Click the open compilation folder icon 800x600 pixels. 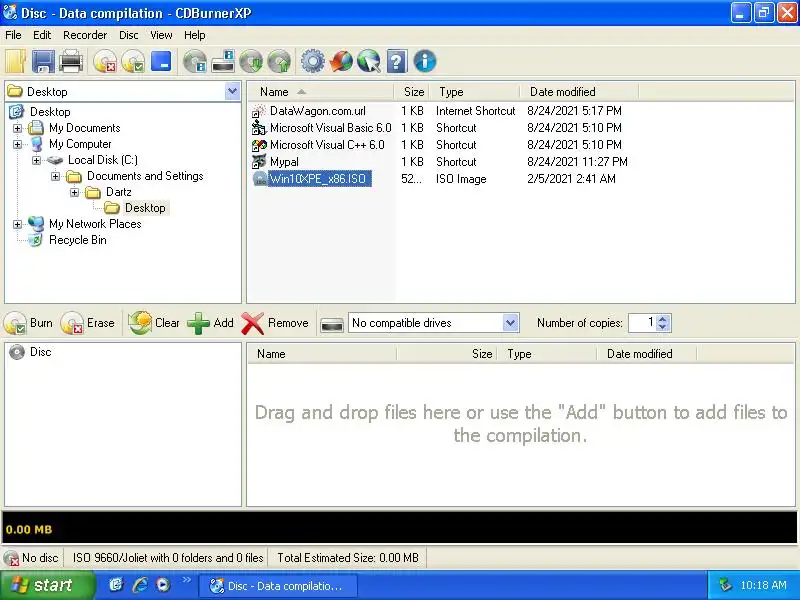15,61
